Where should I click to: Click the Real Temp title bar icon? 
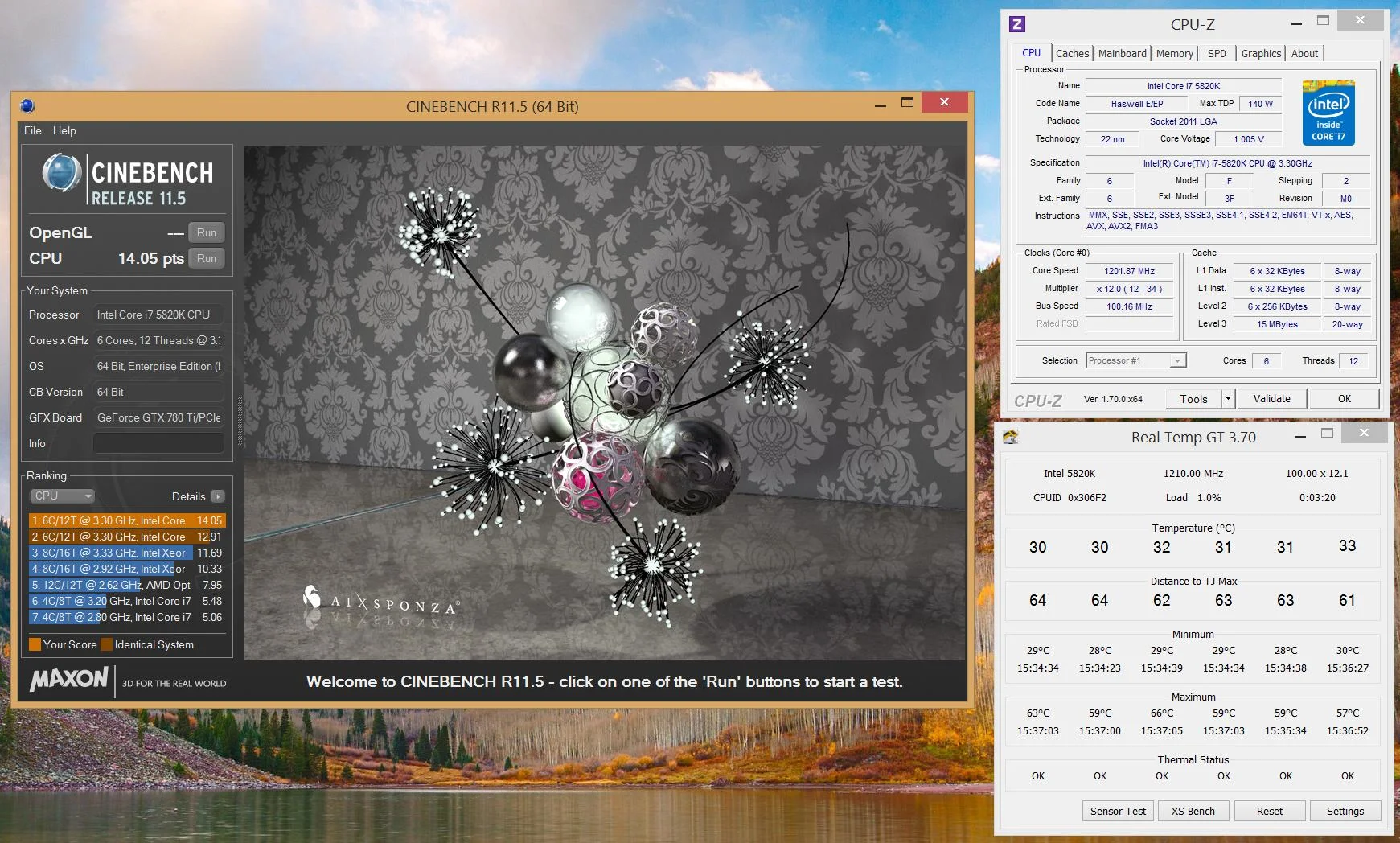1011,437
